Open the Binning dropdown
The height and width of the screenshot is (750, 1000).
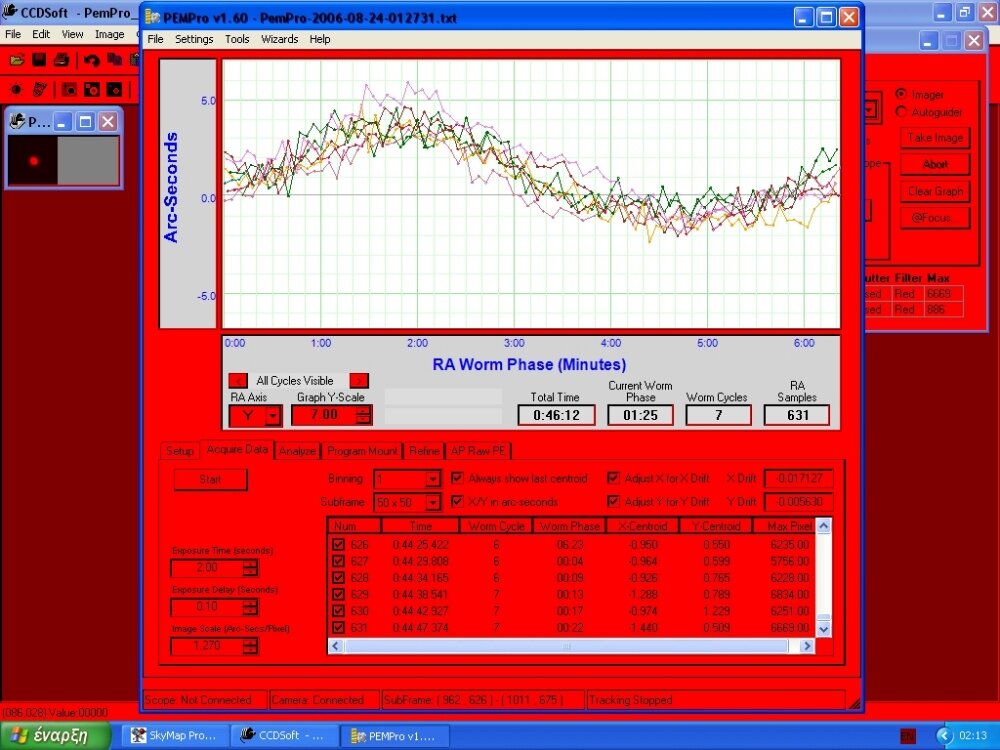pyautogui.click(x=434, y=478)
